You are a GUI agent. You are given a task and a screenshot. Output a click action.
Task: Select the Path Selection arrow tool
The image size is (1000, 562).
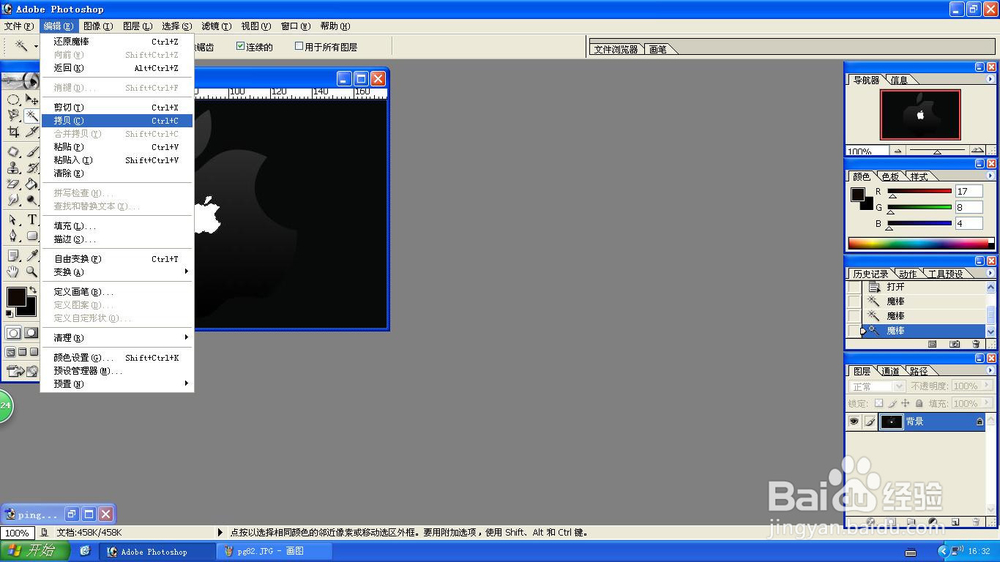13,219
